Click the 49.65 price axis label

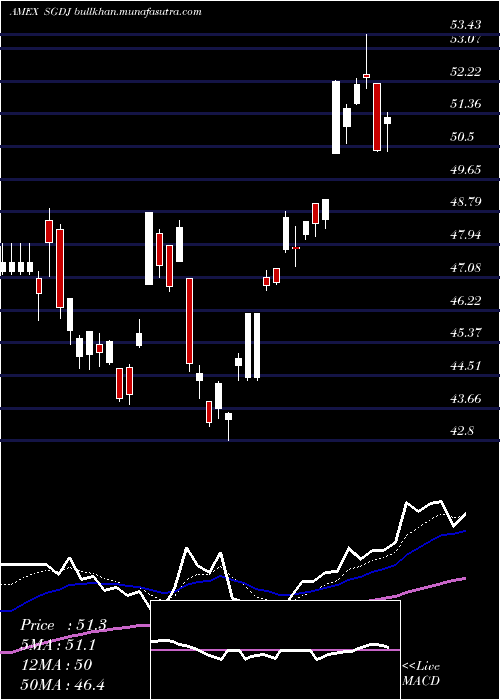click(x=466, y=170)
